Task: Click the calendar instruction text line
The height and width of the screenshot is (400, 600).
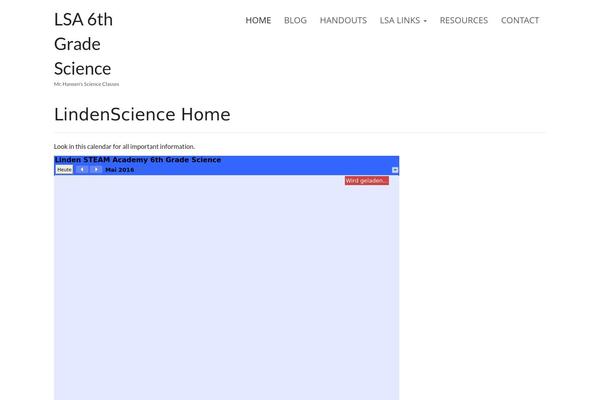Action: click(x=124, y=147)
